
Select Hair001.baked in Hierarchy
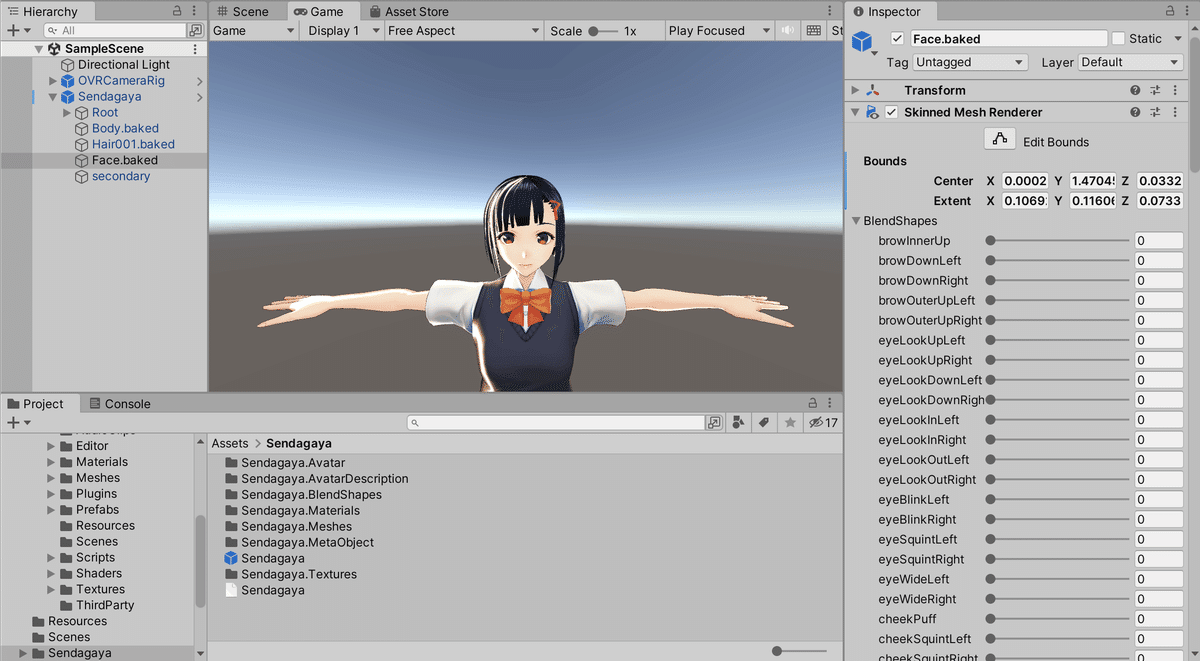click(x=133, y=145)
